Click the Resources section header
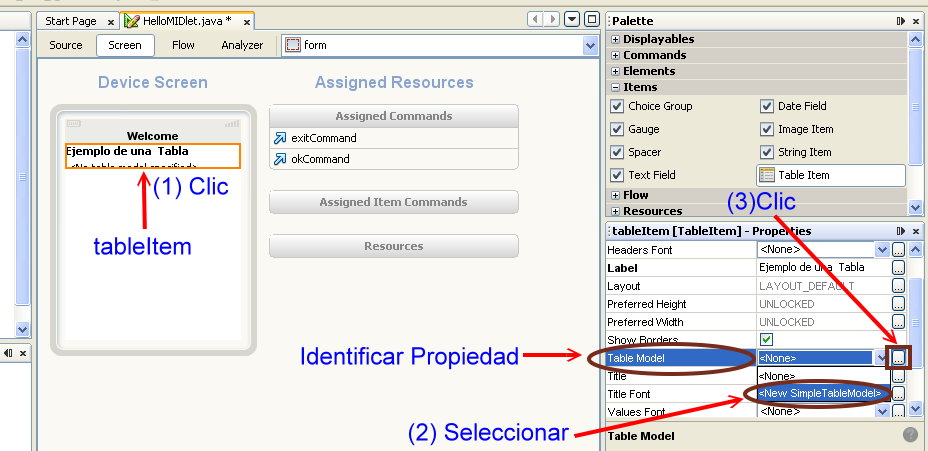The image size is (928, 451). tap(394, 246)
